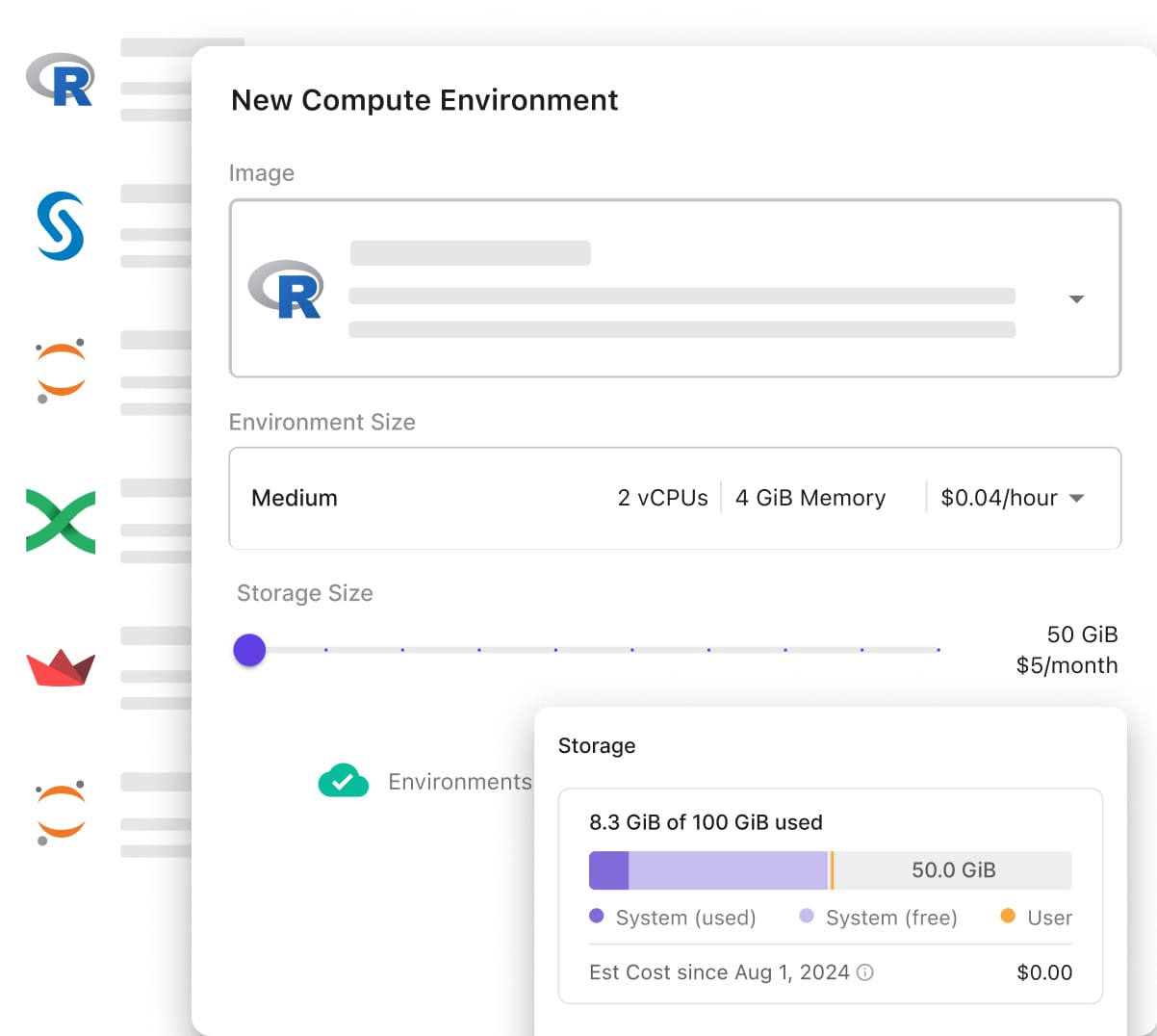The height and width of the screenshot is (1036, 1157).
Task: Click the purple Storage Size slider handle
Action: point(249,650)
